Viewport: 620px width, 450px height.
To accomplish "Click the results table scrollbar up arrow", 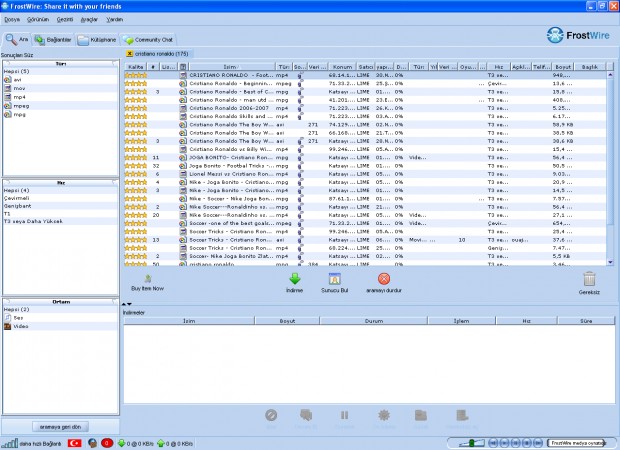I will [610, 75].
